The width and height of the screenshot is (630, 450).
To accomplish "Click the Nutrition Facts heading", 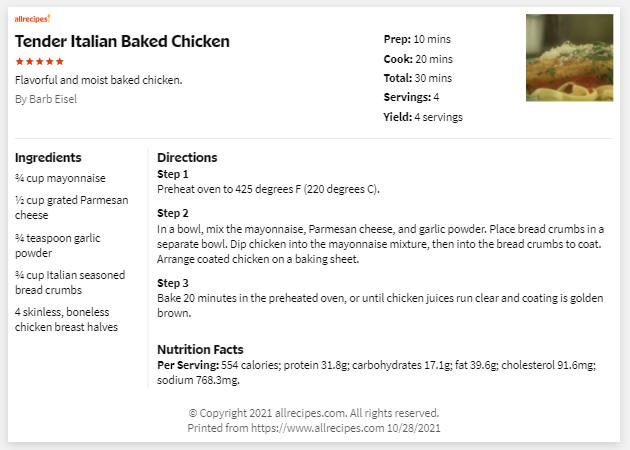I will click(200, 350).
